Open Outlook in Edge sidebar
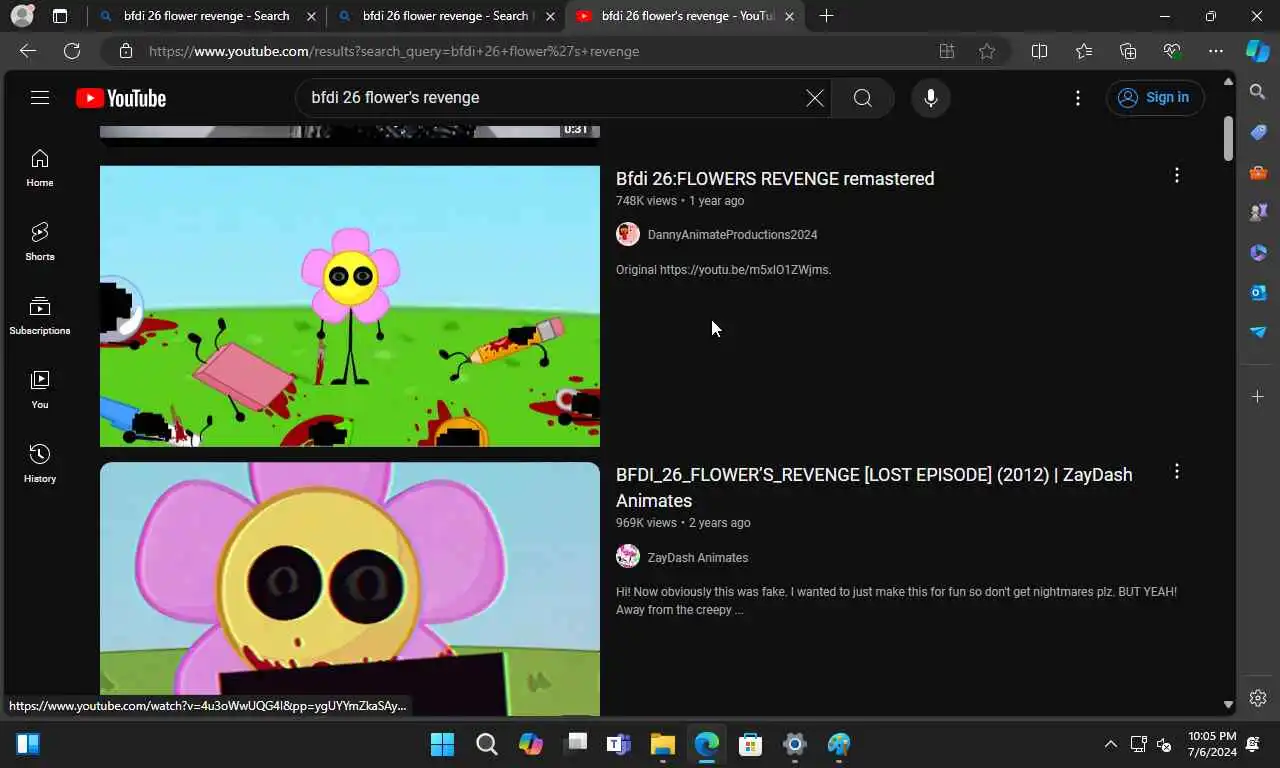This screenshot has height=768, width=1280. point(1258,292)
